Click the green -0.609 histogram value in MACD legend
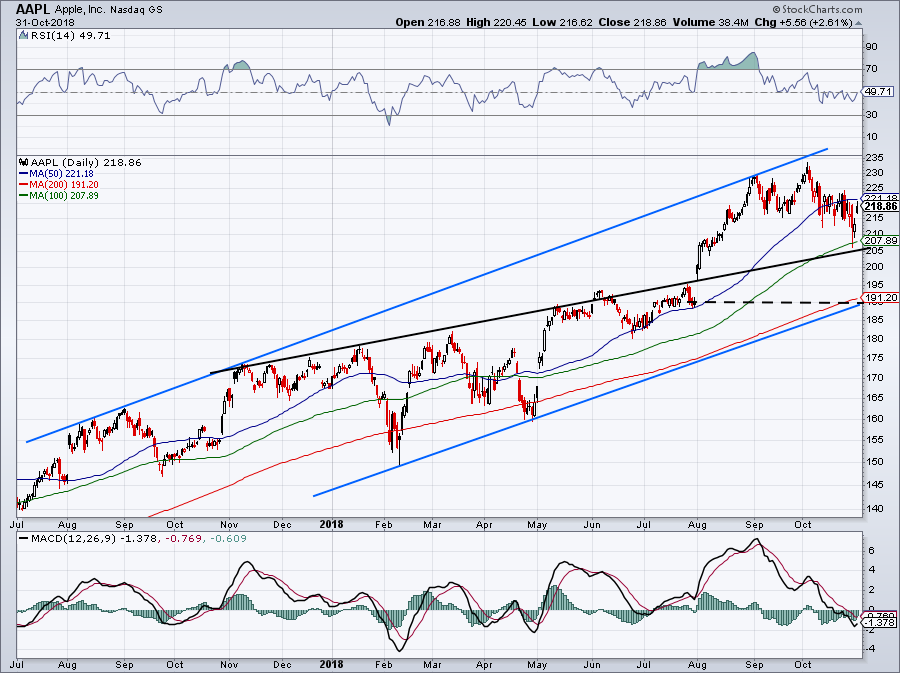This screenshot has width=900, height=673. tap(228, 539)
